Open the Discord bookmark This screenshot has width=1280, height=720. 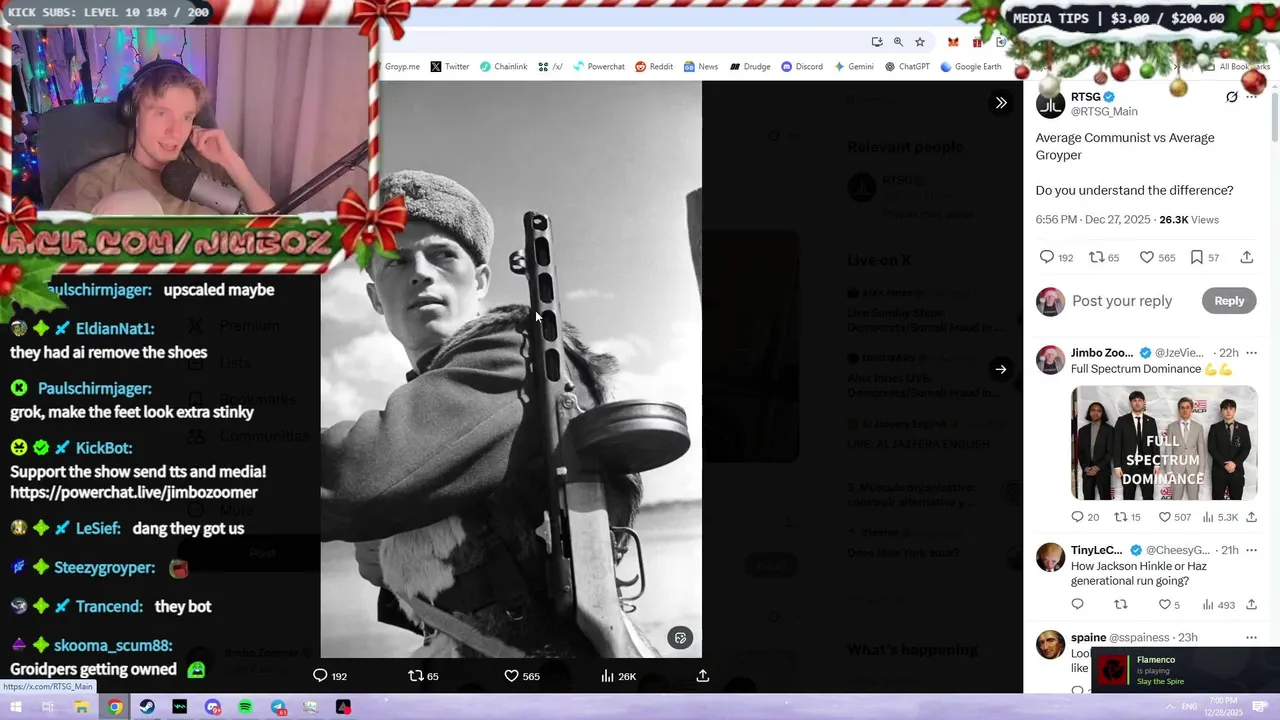[801, 67]
